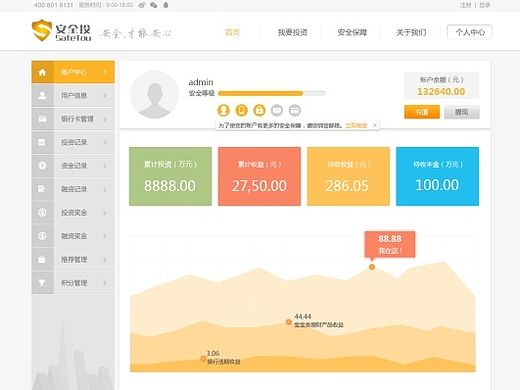Click the green 累计投资 8888.00 card
Viewport: 520px width, 390px height.
click(170, 176)
